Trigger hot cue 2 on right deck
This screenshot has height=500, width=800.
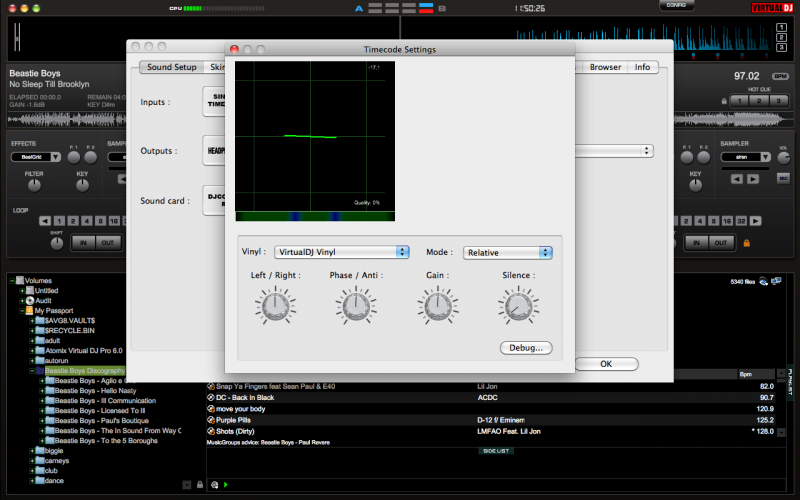759,101
